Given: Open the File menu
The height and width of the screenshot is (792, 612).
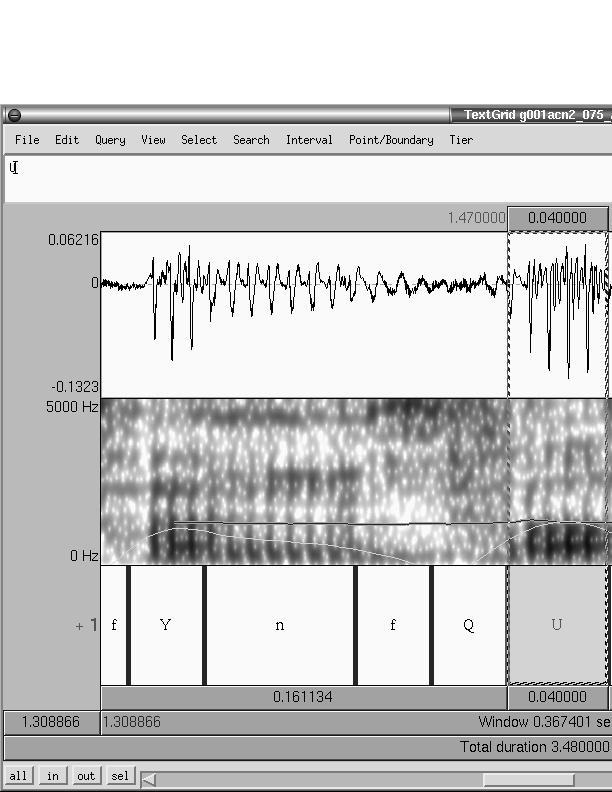Looking at the screenshot, I should [27, 140].
